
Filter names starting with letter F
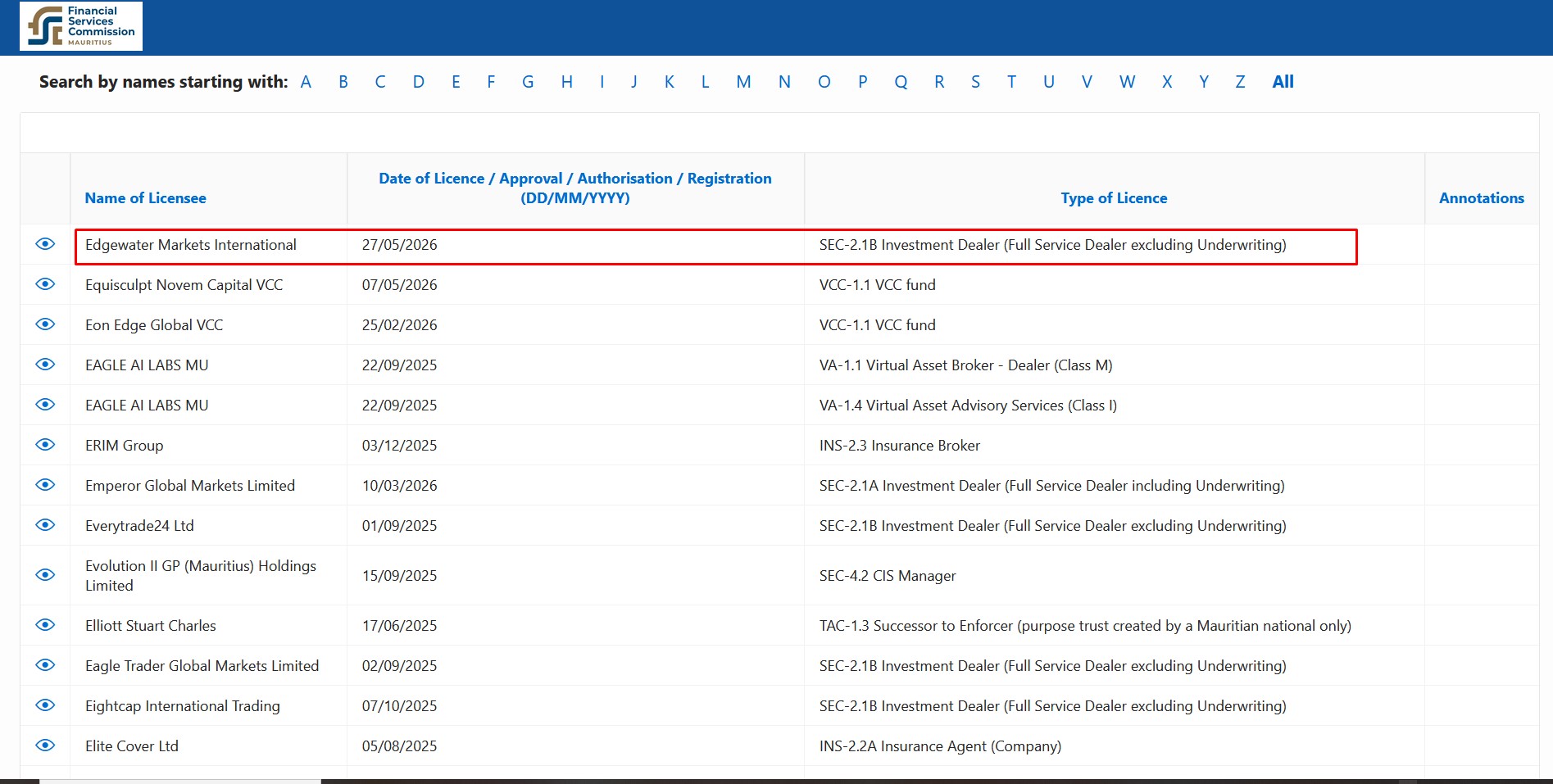(491, 82)
